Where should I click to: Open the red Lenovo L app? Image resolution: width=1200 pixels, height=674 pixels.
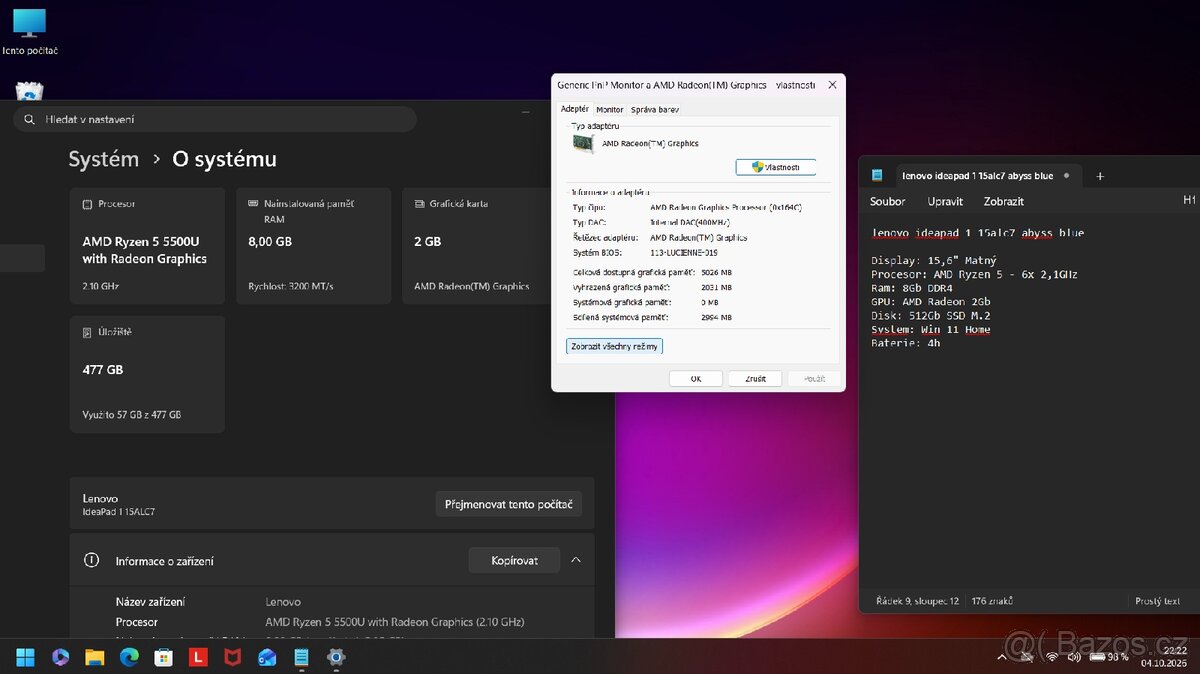(x=198, y=657)
